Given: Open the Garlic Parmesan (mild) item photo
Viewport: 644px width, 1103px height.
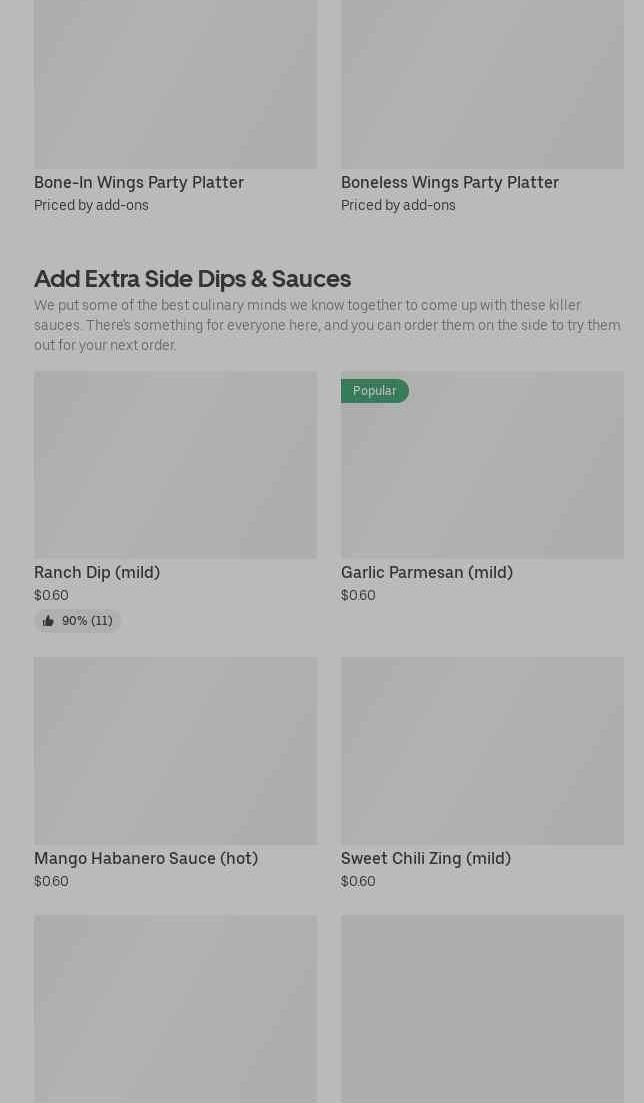Looking at the screenshot, I should pyautogui.click(x=482, y=475).
